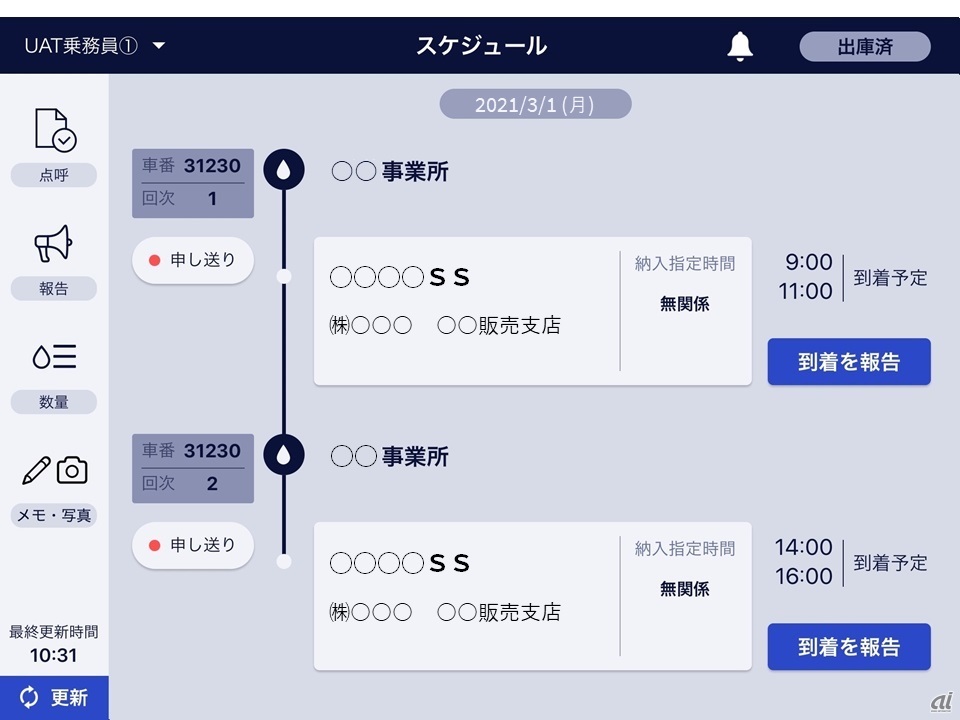960x720 pixels.
Task: Select the メモ・写真 sidebar label
Action: coord(54,515)
